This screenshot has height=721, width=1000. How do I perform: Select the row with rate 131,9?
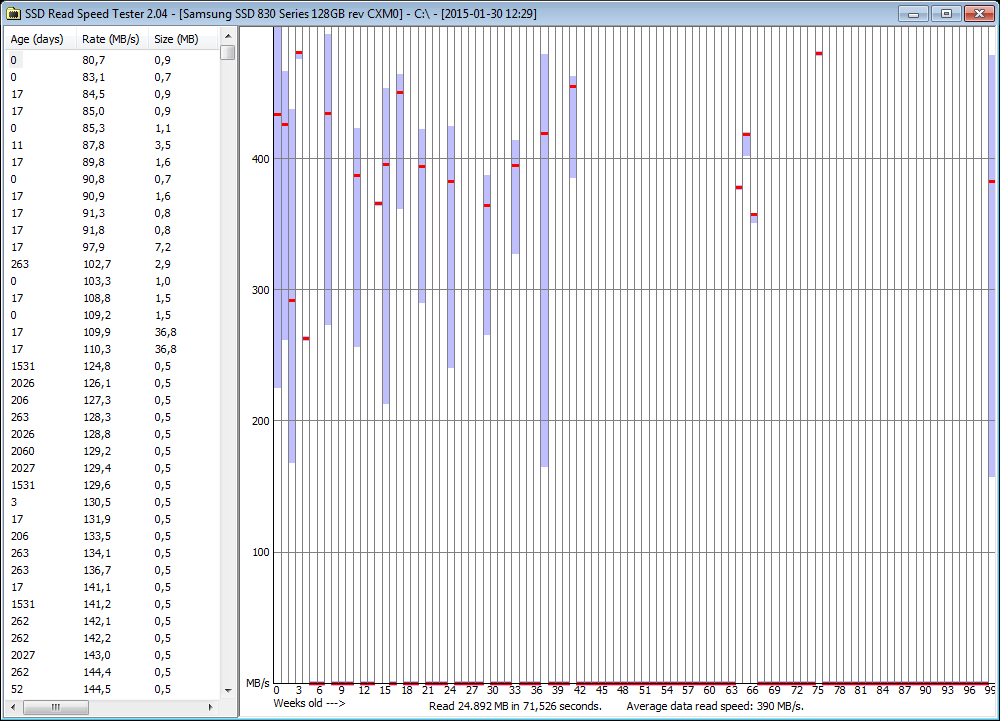pyautogui.click(x=112, y=519)
